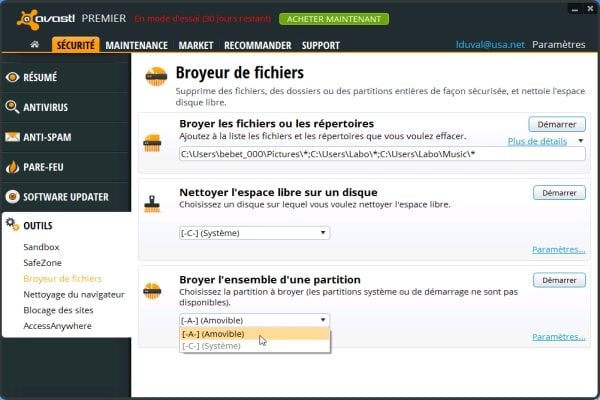
Task: Start shredding files with Démarrer
Action: pos(557,124)
